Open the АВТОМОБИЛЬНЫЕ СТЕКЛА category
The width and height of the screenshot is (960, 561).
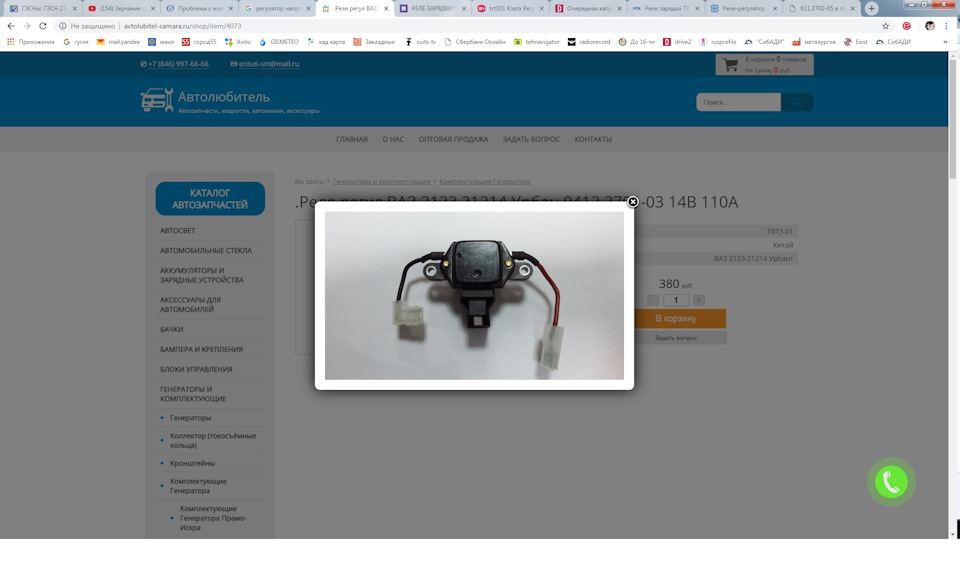[x=206, y=250]
